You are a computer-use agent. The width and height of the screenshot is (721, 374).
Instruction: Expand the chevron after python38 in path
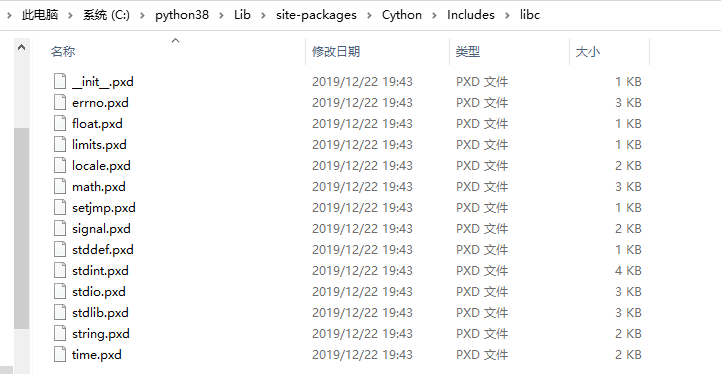coord(222,16)
